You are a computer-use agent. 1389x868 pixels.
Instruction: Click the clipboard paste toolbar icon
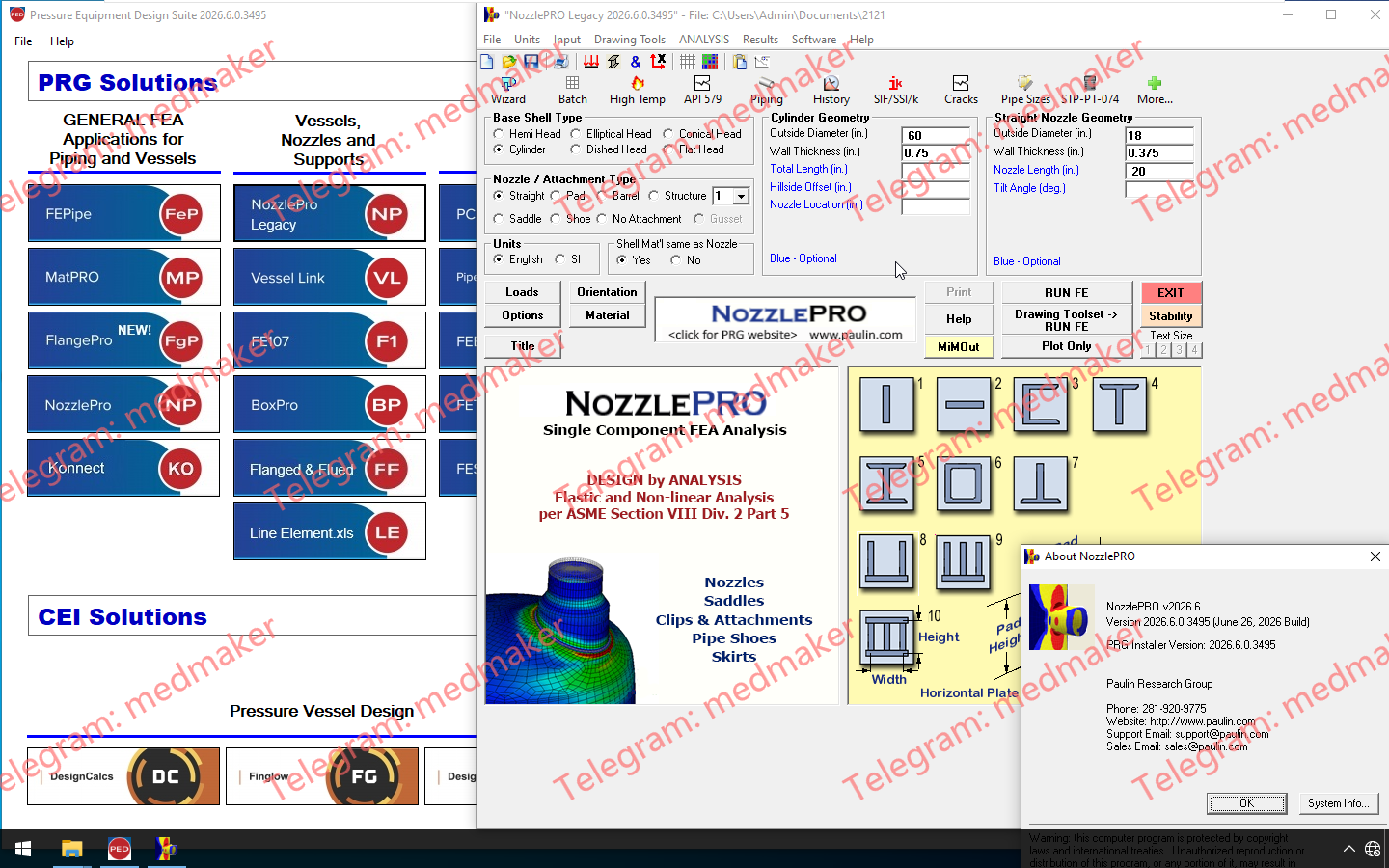tap(740, 62)
